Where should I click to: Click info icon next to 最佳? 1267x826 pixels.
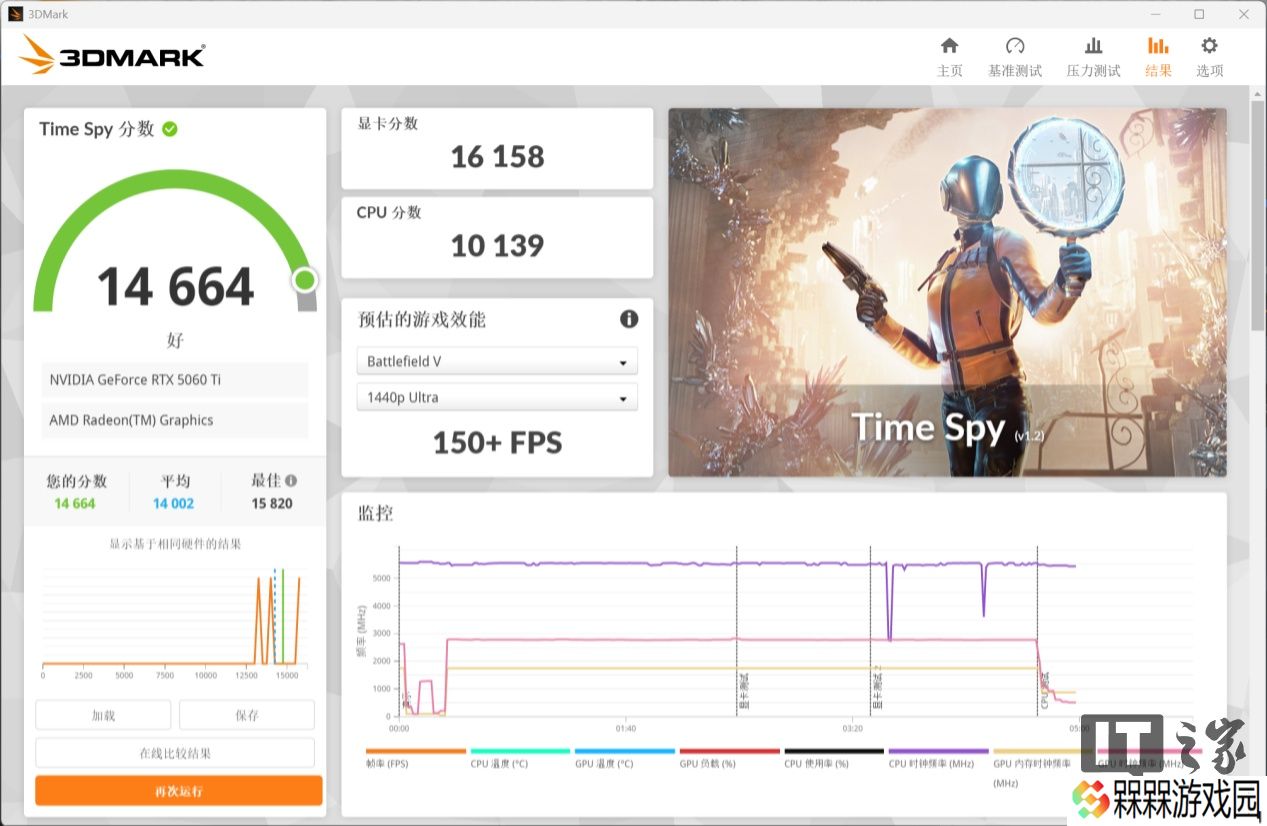click(x=291, y=480)
